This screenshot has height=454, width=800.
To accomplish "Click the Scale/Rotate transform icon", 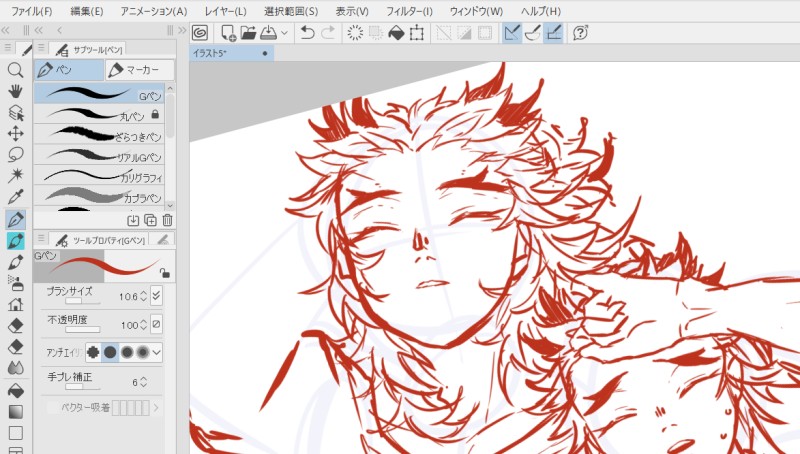I will pyautogui.click(x=417, y=33).
